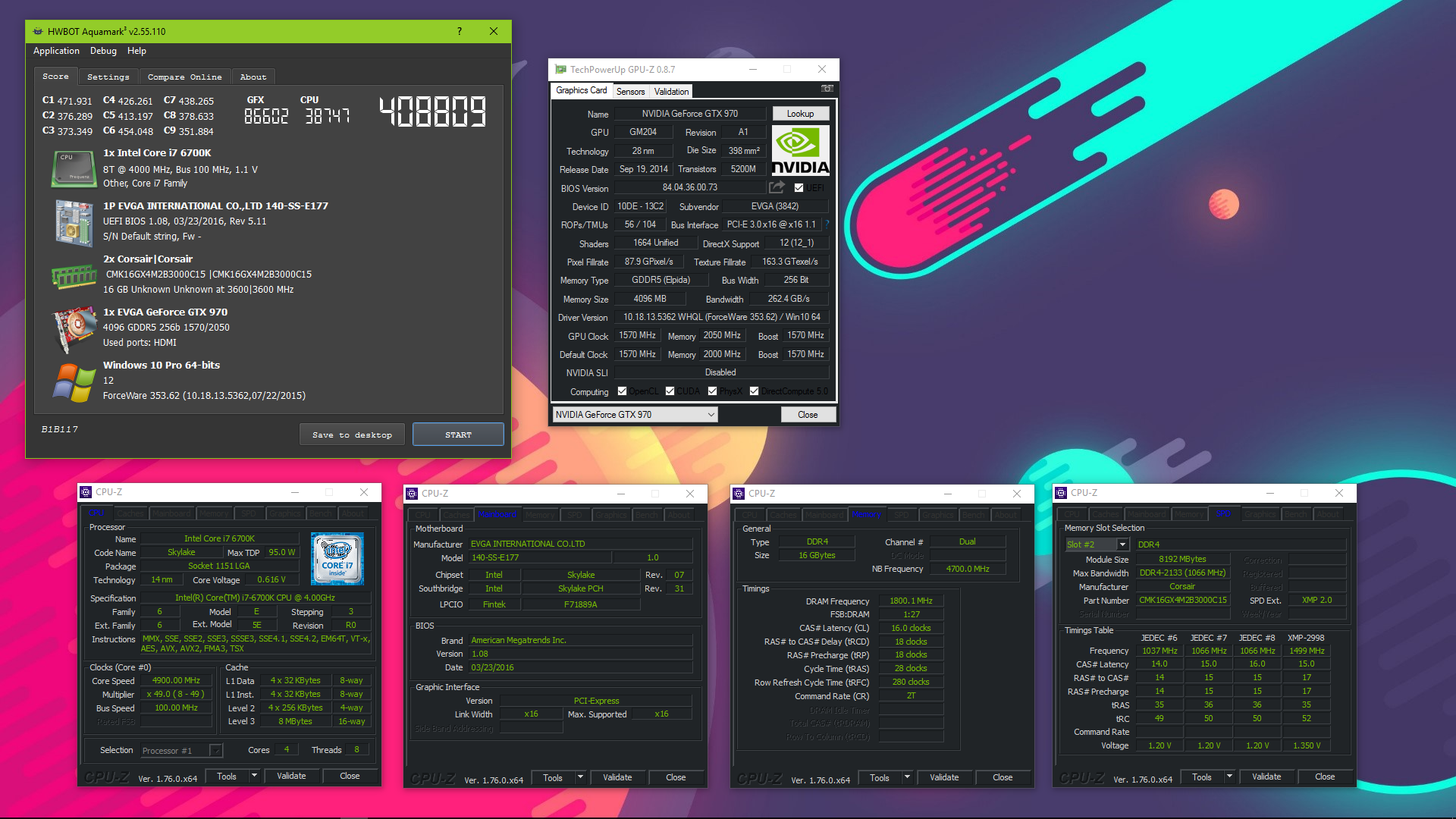Click the BIOS Version field 84.04.36.00.73

(x=689, y=187)
